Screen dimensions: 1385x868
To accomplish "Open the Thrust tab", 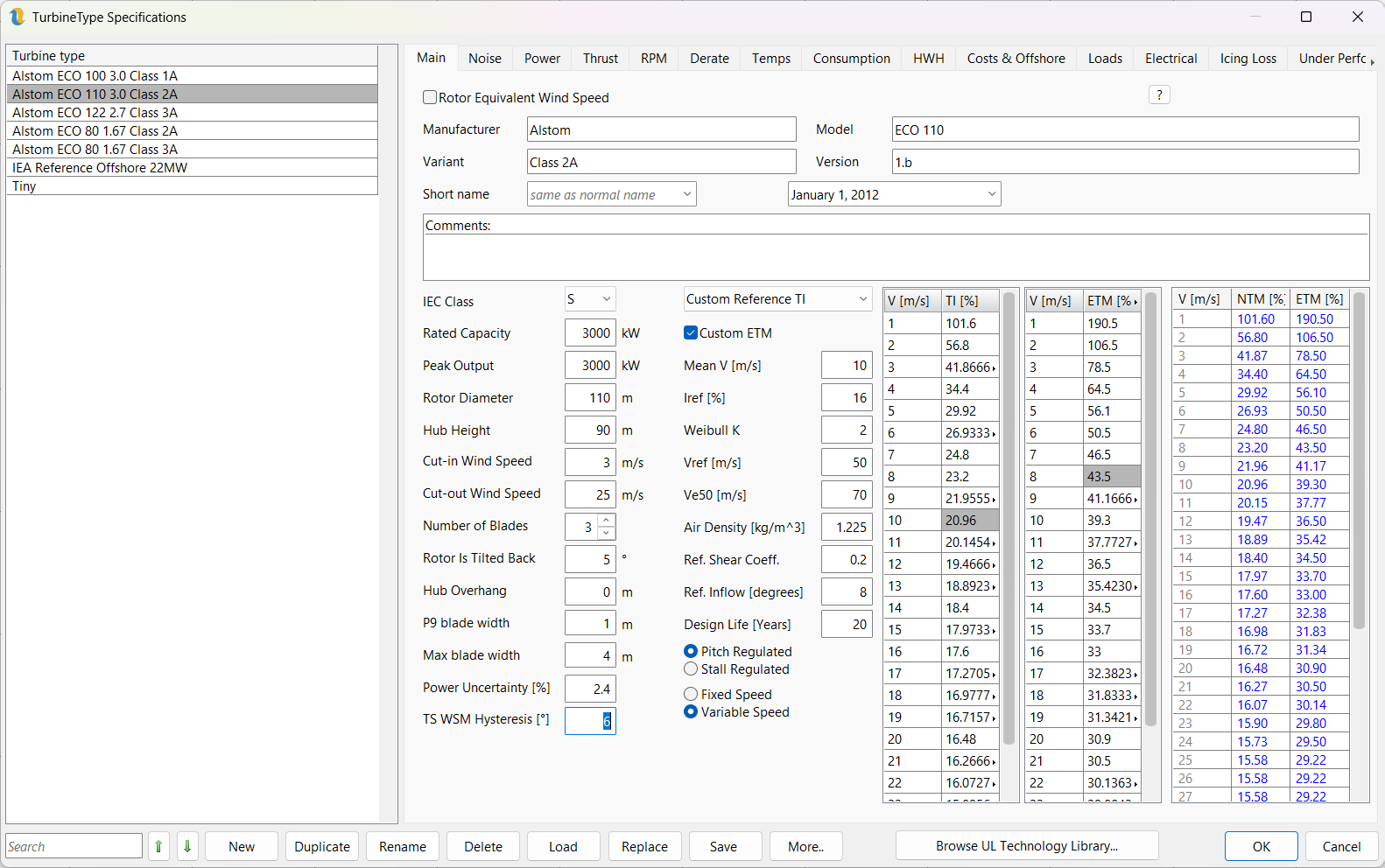I will 601,59.
